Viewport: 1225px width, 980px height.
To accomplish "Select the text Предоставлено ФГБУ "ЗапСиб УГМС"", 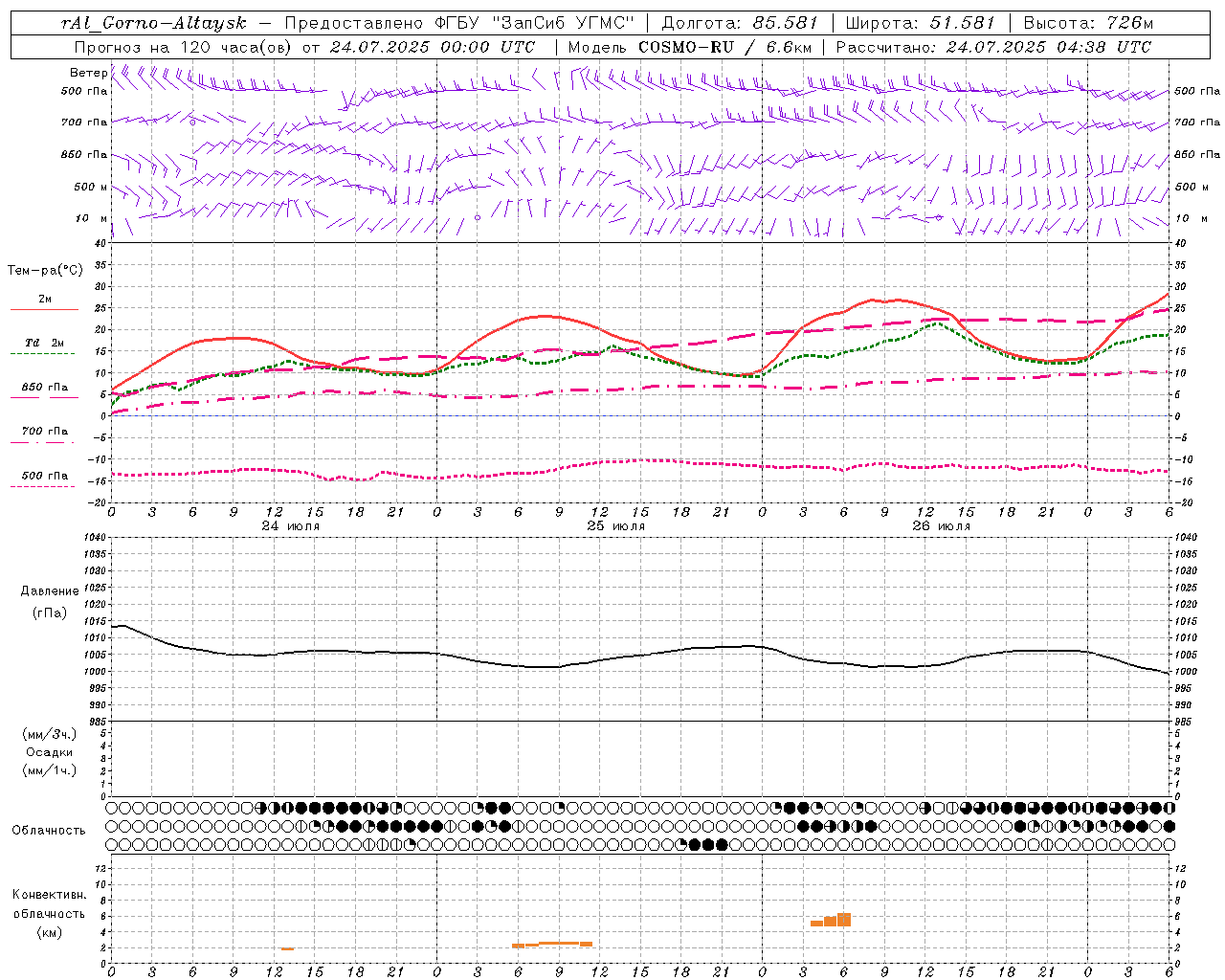I will point(460,23).
